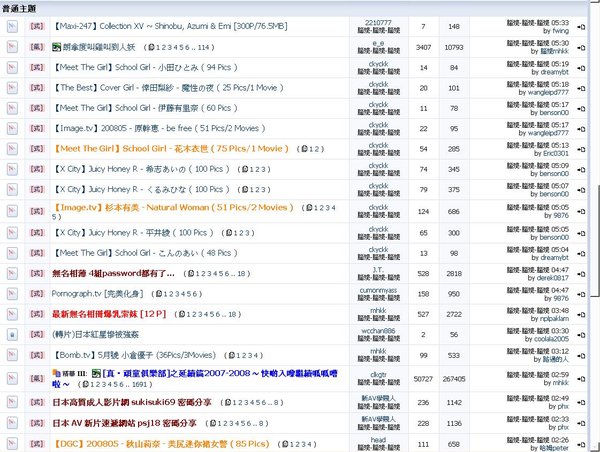Click folder icon of 4組password thread by J.T.

12,273
